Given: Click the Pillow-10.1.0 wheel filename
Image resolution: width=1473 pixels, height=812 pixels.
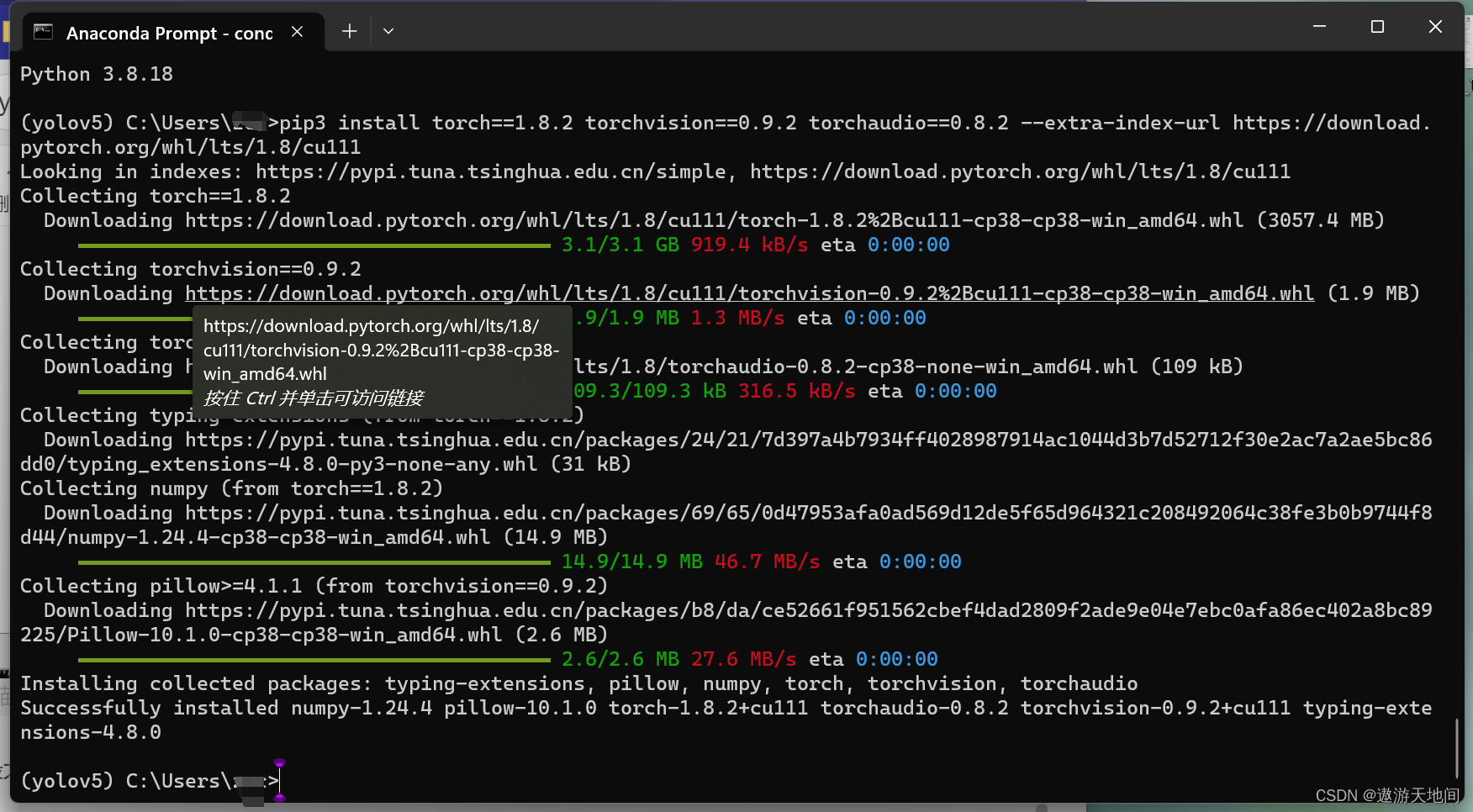Looking at the screenshot, I should [284, 635].
